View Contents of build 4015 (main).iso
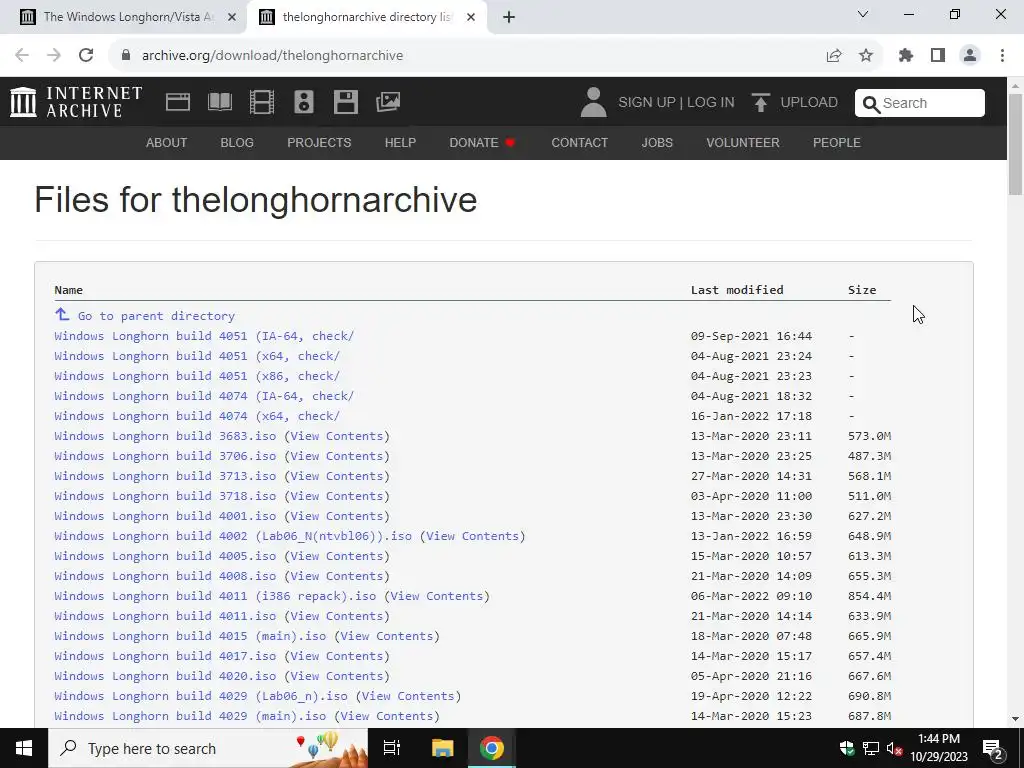The width and height of the screenshot is (1024, 768). click(387, 635)
